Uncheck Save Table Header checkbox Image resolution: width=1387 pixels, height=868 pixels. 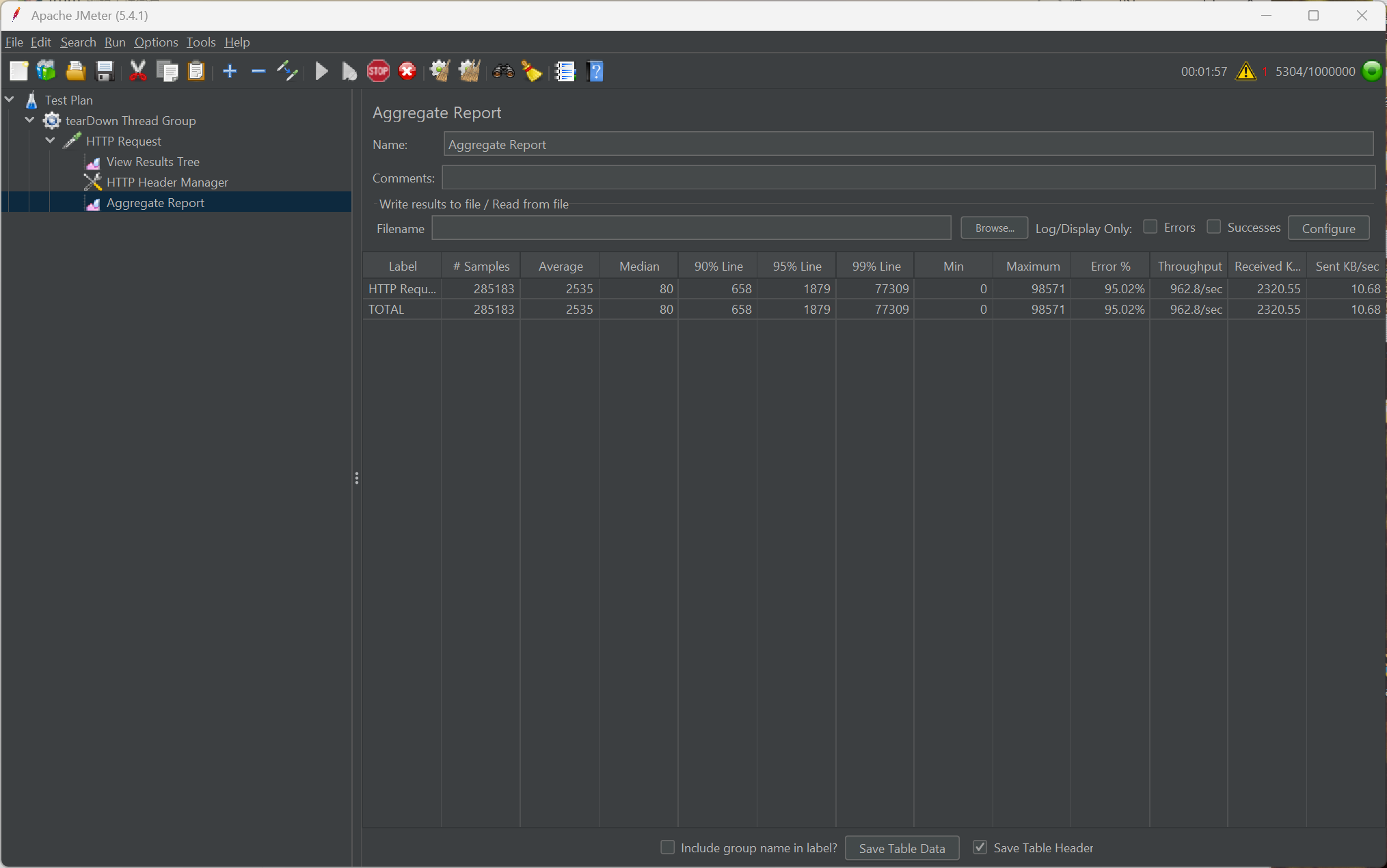(980, 847)
